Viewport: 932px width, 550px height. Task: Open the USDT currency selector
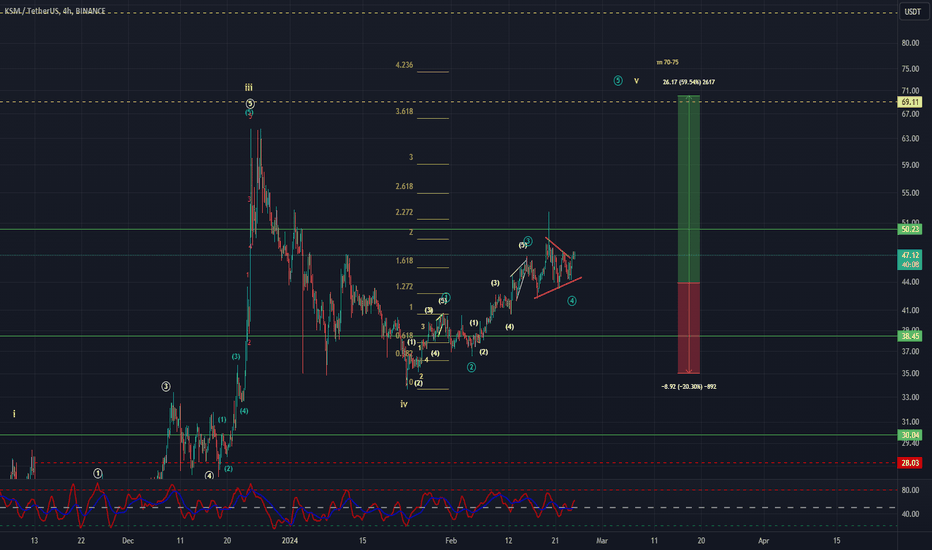pyautogui.click(x=912, y=11)
